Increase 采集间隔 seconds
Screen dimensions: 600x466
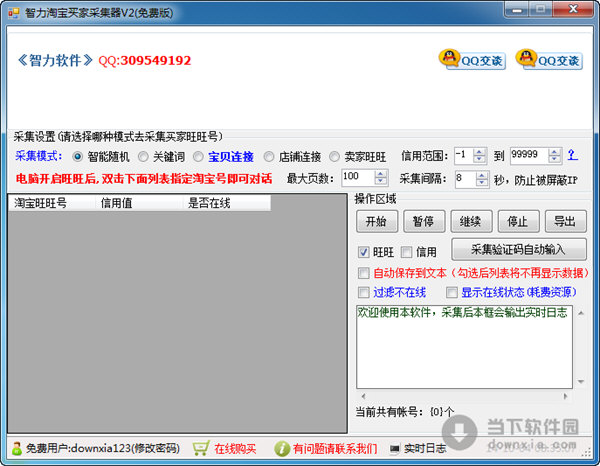pyautogui.click(x=482, y=175)
